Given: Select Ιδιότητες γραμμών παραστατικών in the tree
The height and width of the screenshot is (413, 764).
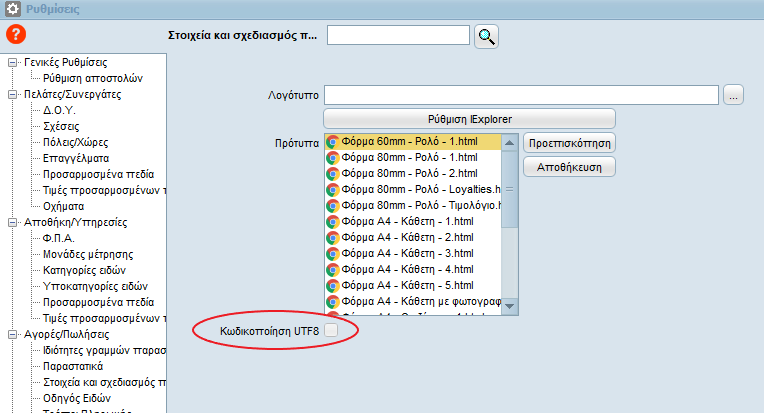Looking at the screenshot, I should (x=104, y=350).
